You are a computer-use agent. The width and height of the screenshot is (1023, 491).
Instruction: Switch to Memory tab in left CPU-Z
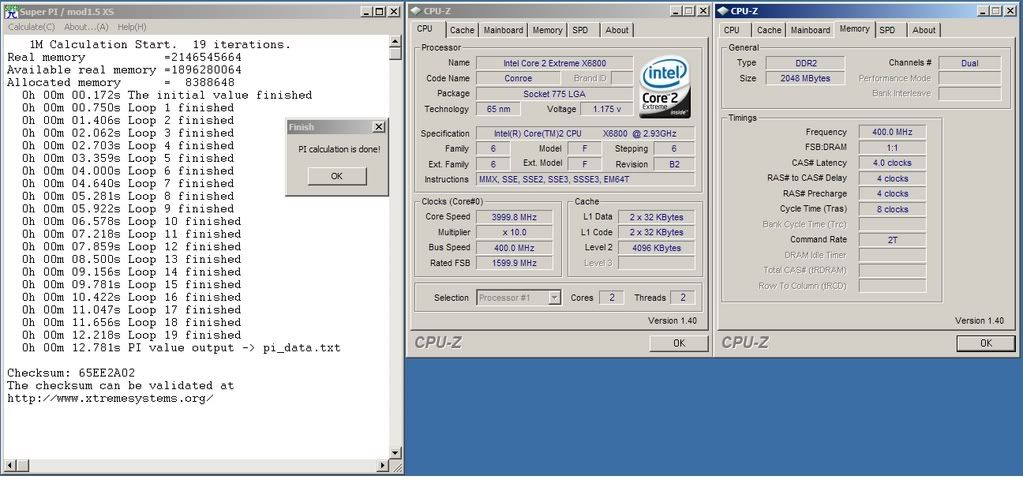point(547,30)
